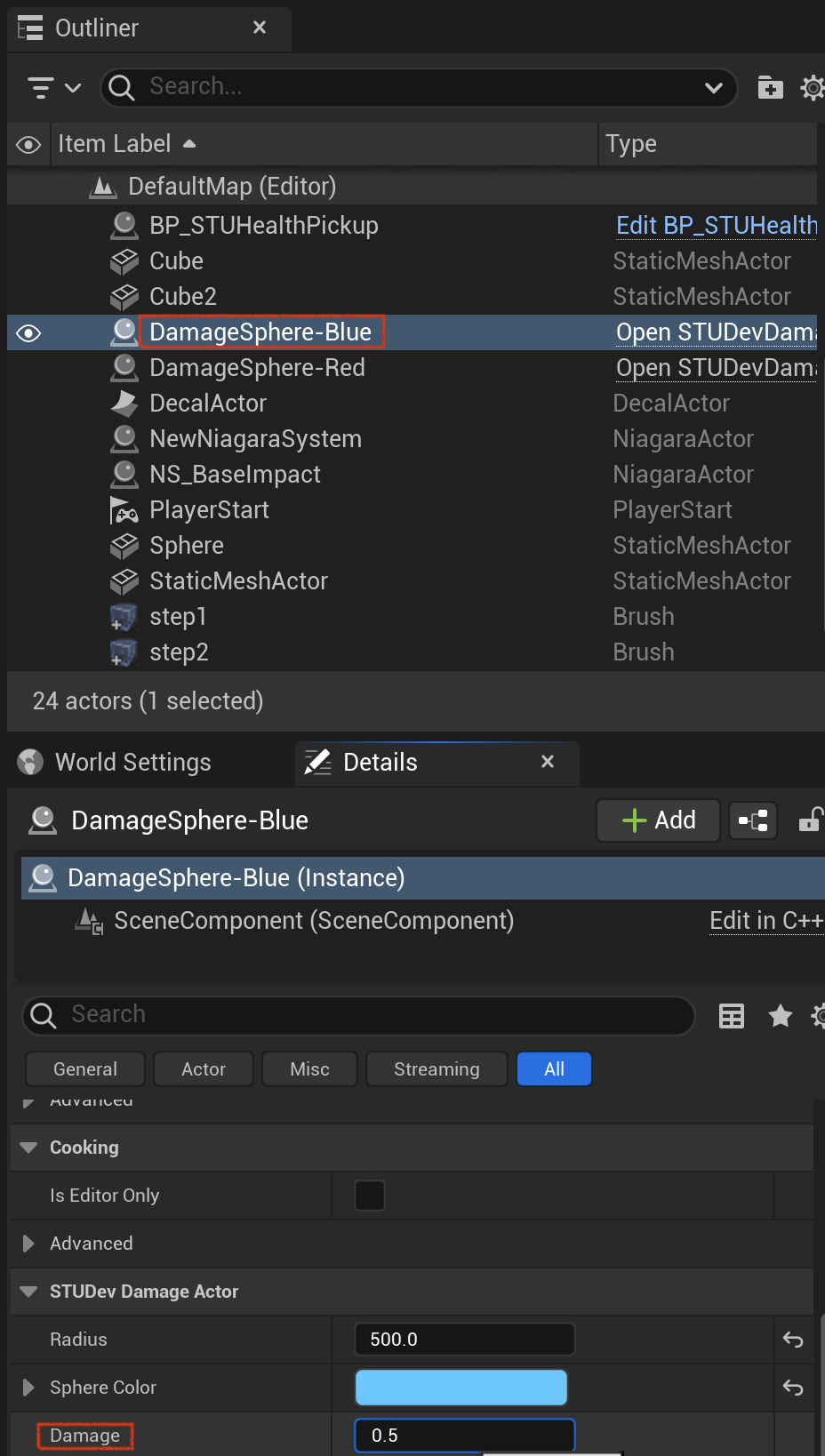Open the Sphere Color blue swatch
This screenshot has width=825, height=1456.
[x=461, y=1388]
